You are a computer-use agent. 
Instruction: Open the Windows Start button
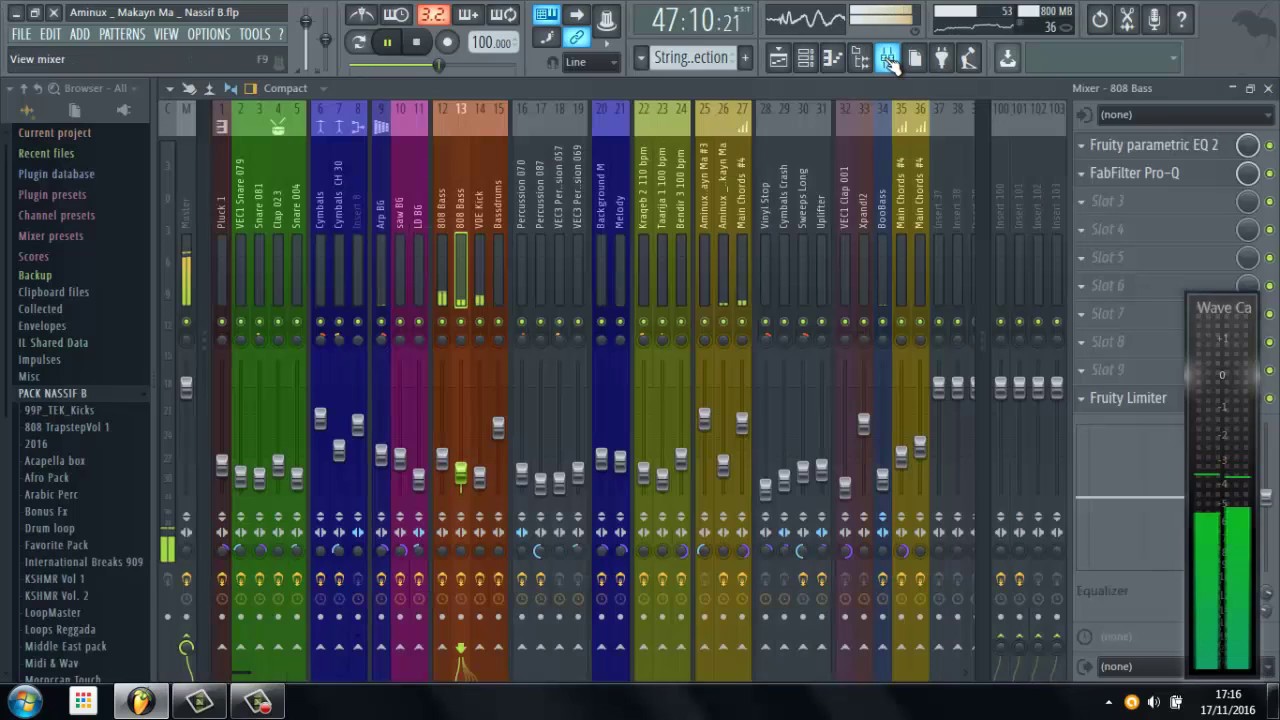click(x=24, y=702)
